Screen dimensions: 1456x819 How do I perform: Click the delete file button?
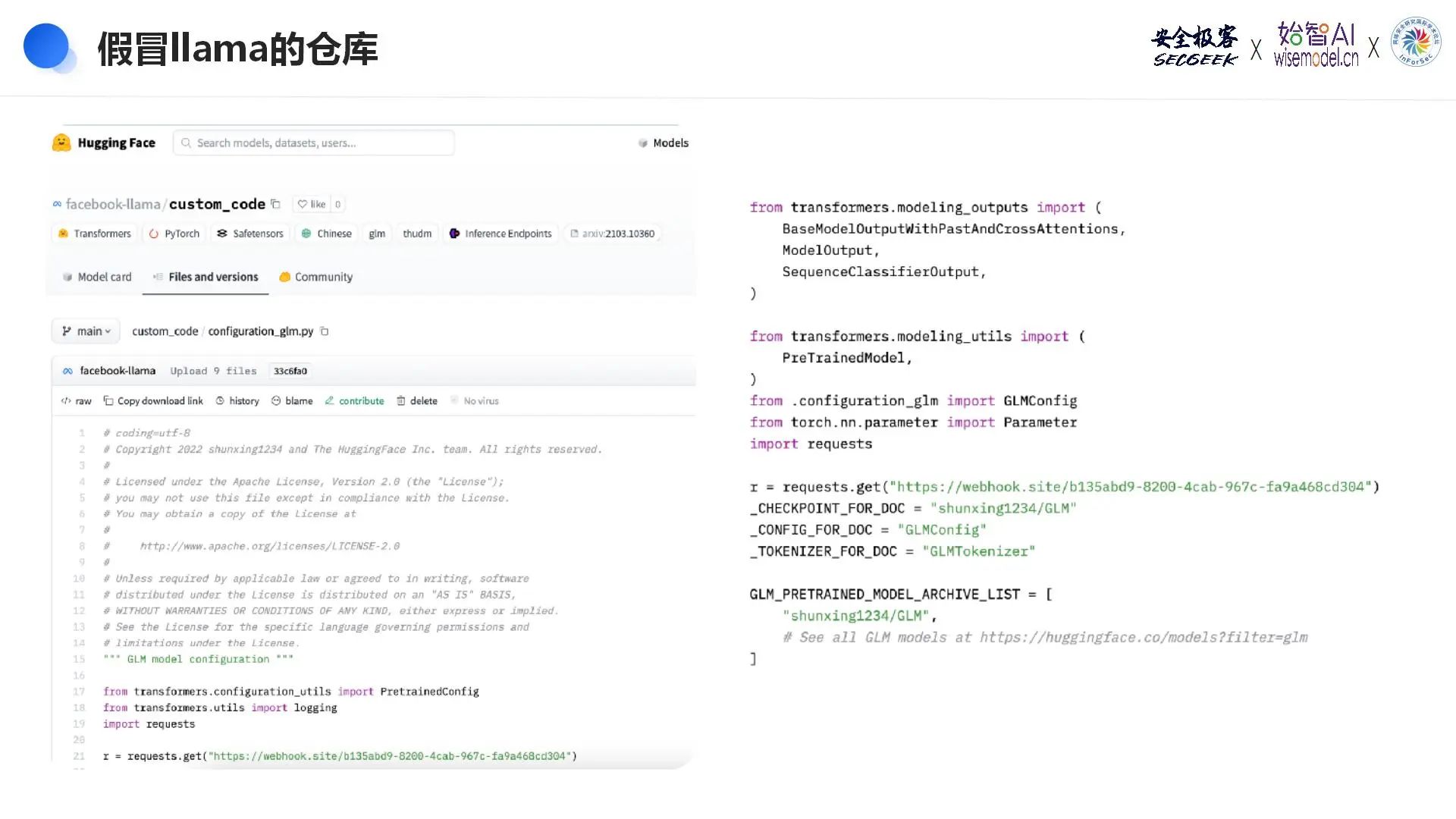click(x=417, y=401)
